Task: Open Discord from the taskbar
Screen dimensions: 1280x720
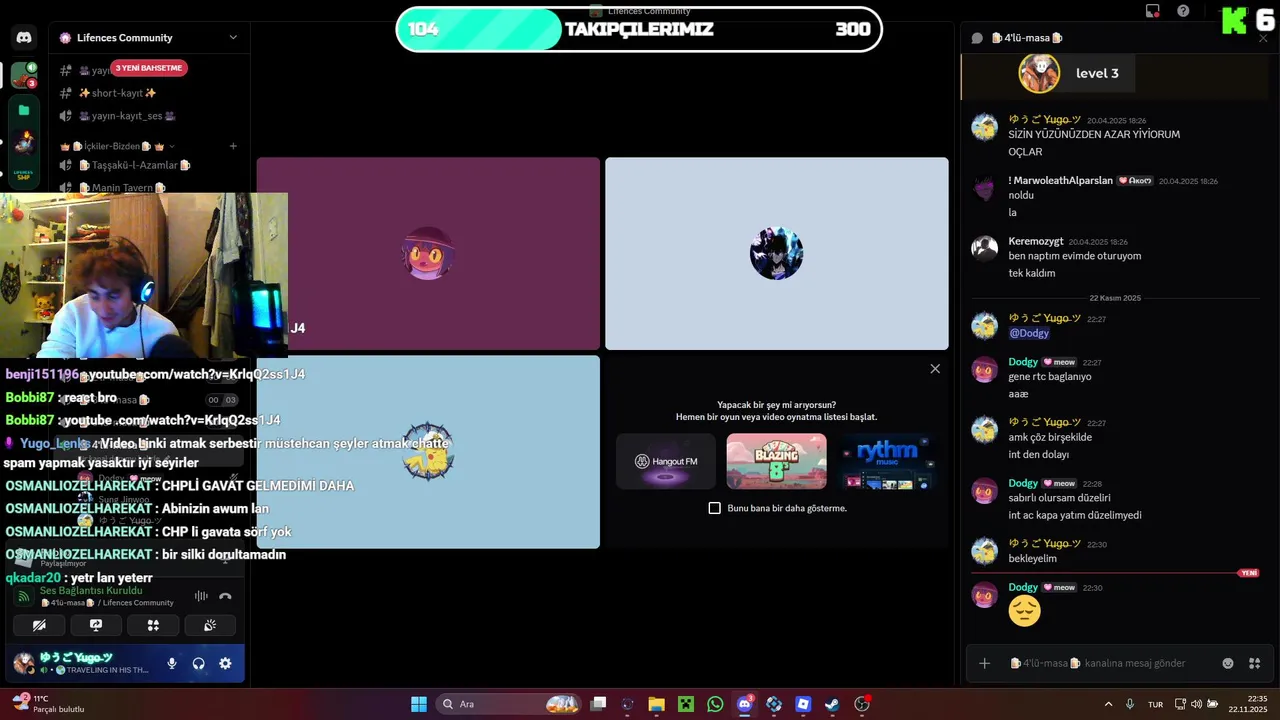Action: click(x=744, y=704)
